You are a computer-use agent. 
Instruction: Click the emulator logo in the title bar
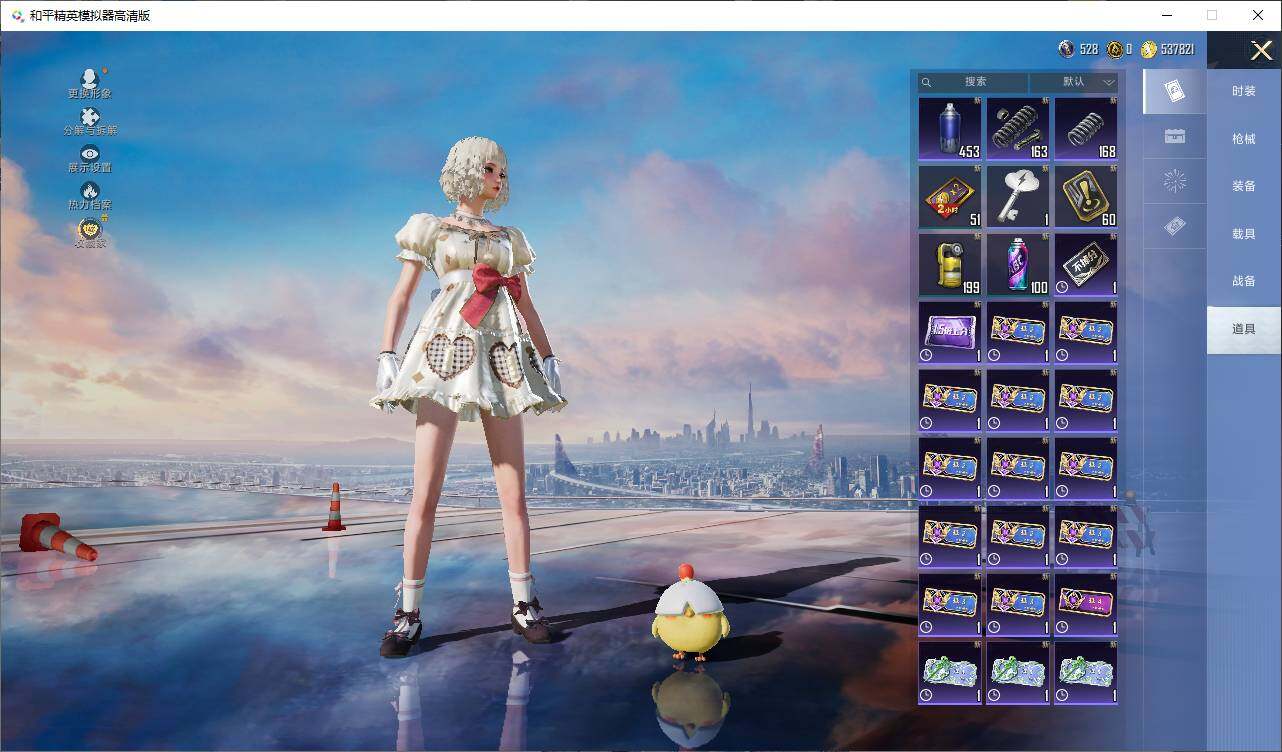pos(17,16)
